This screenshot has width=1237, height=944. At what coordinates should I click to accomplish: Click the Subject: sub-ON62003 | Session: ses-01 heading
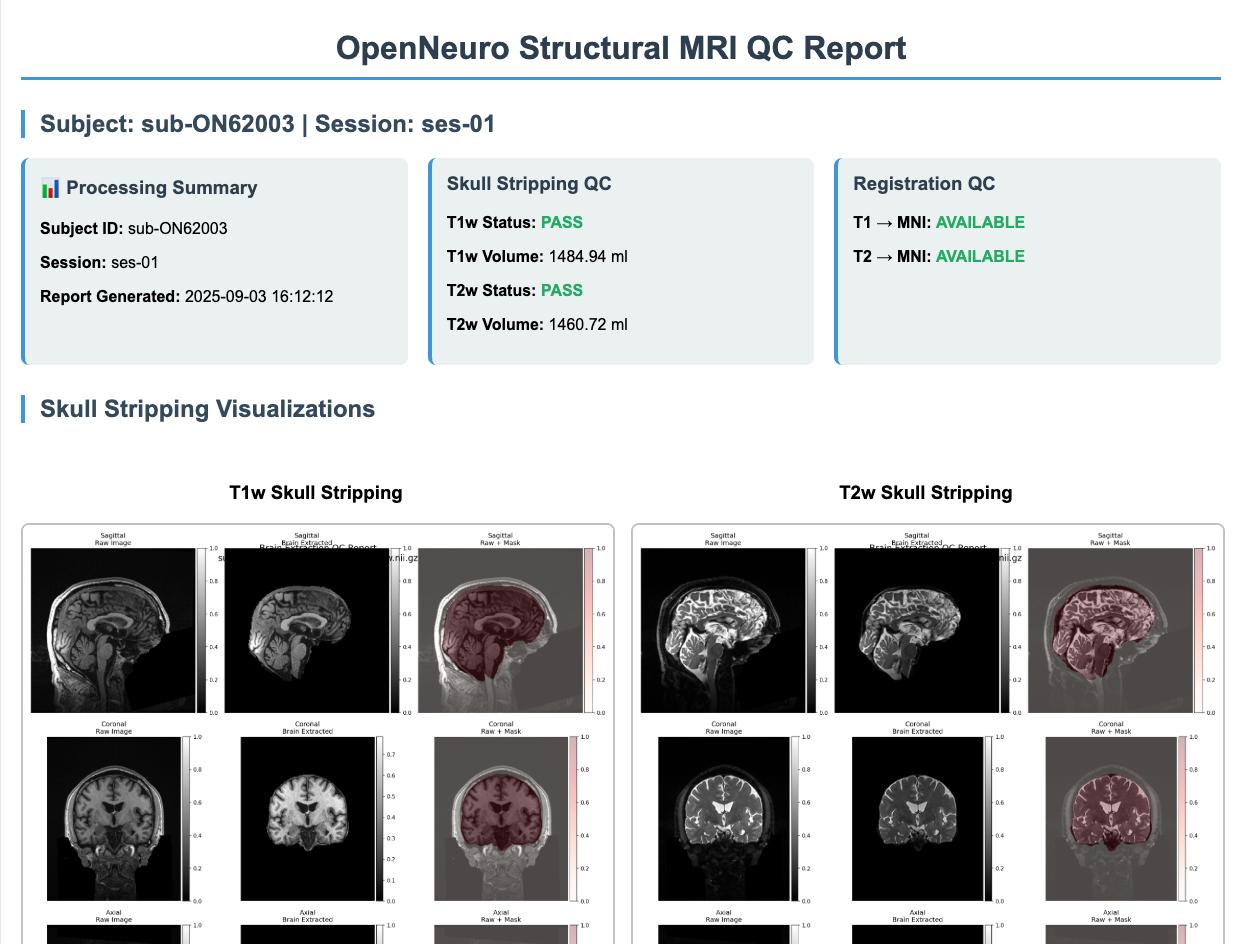coord(267,124)
